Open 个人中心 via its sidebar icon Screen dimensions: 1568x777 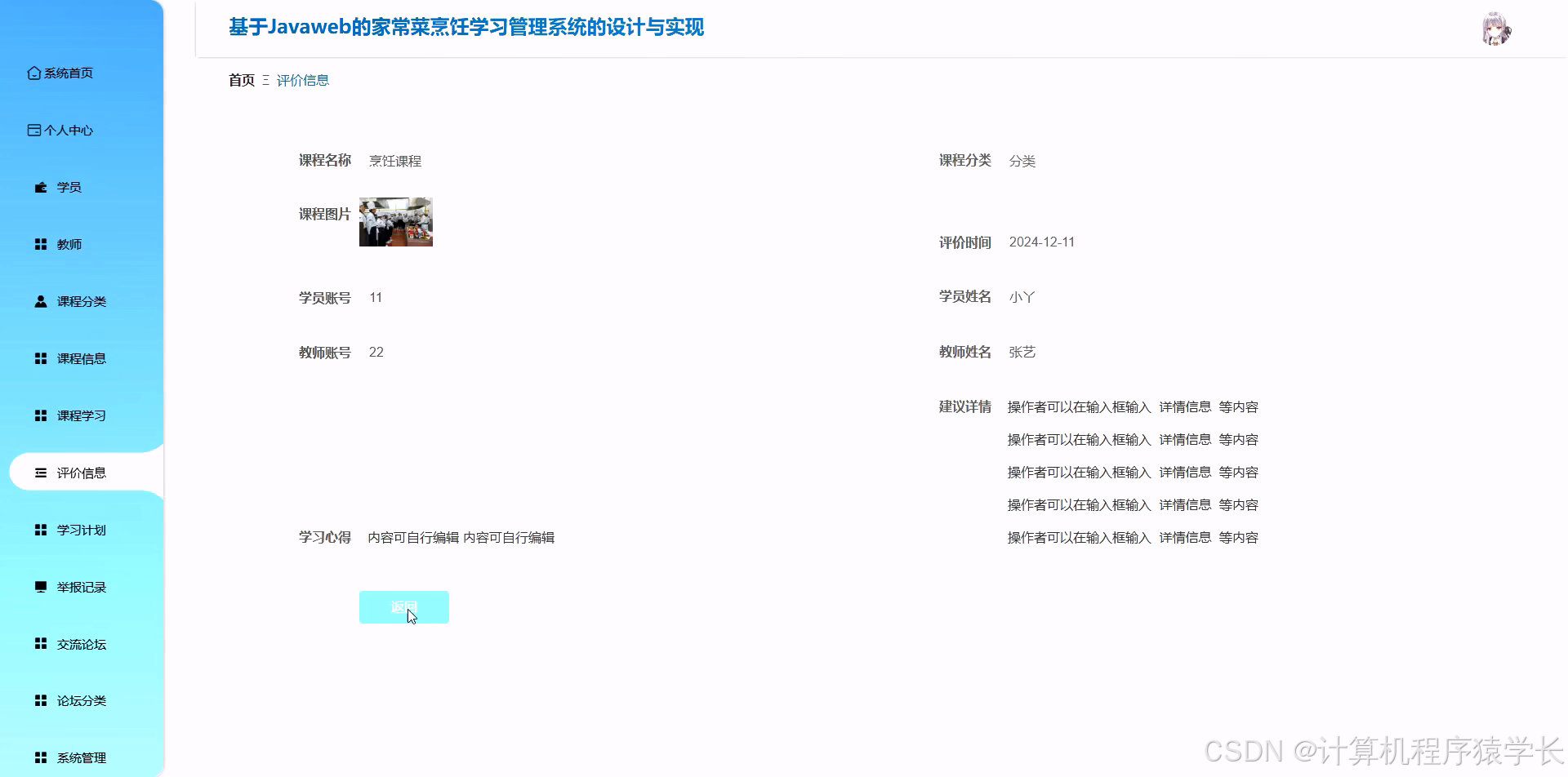coord(34,130)
